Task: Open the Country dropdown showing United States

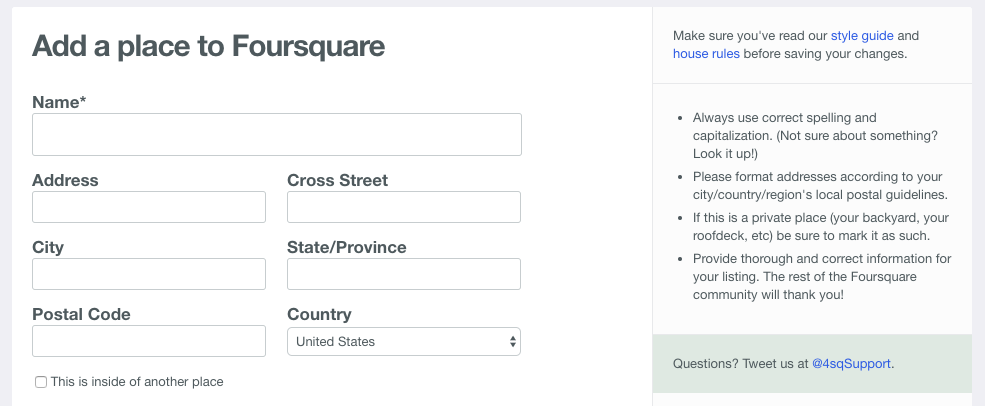Action: point(404,341)
